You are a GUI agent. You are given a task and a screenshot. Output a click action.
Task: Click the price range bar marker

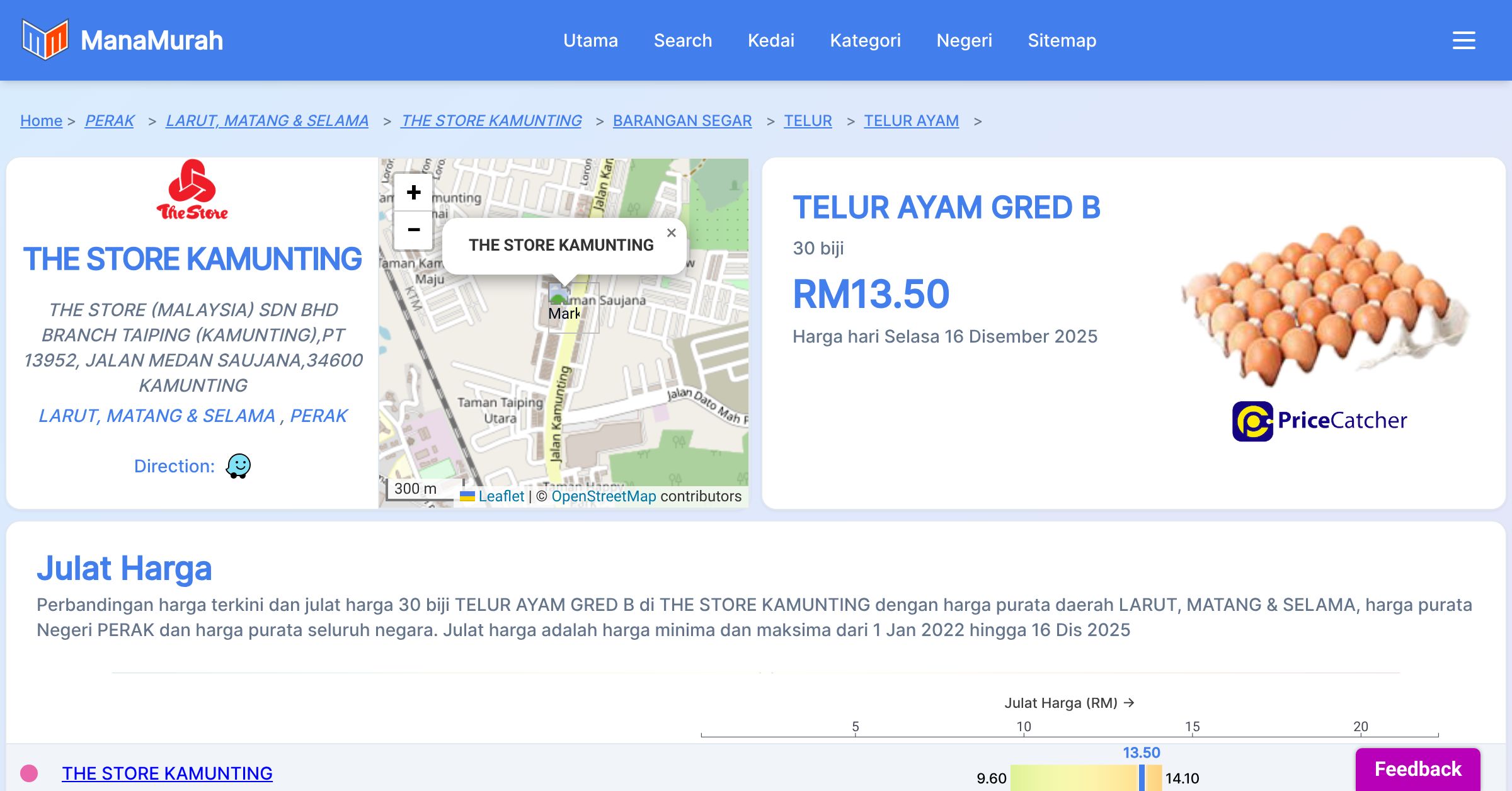tap(1142, 778)
